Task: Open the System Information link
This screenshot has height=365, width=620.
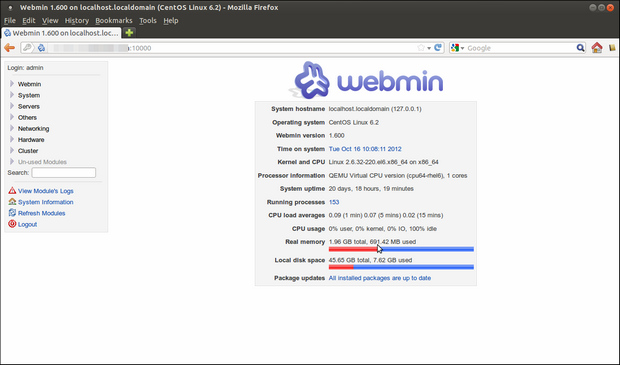Action: [x=45, y=202]
